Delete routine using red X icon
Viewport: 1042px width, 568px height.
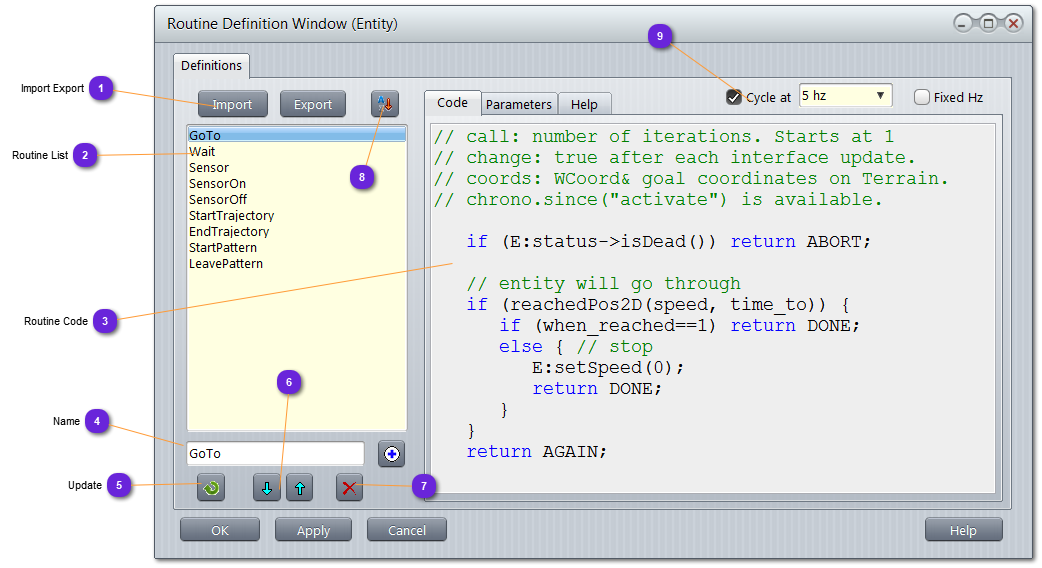click(349, 488)
